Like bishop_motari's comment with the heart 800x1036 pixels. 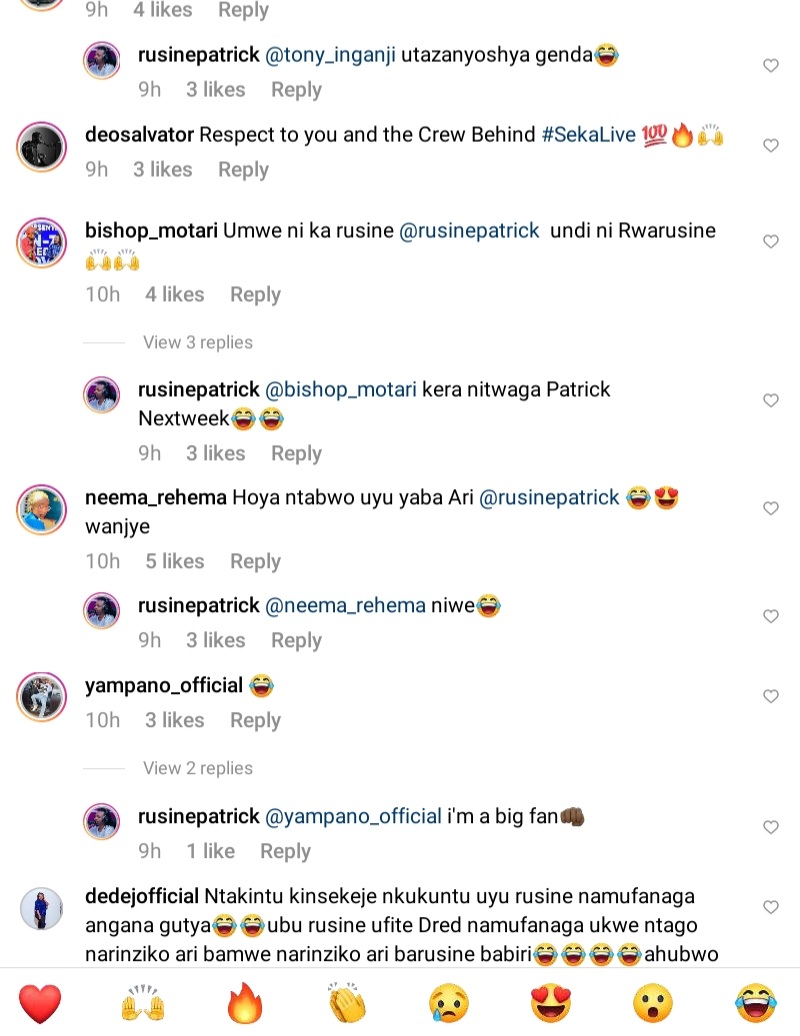(x=771, y=242)
